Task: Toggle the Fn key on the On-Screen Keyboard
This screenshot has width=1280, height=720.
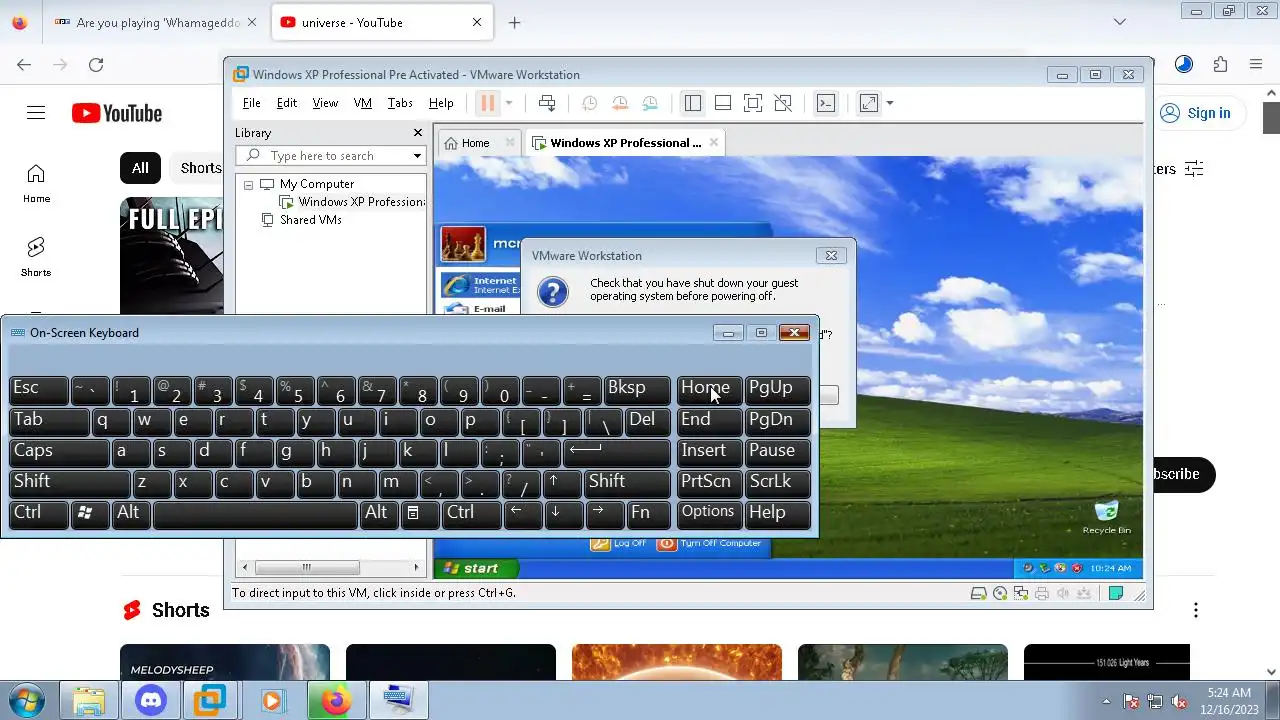Action: [648, 513]
